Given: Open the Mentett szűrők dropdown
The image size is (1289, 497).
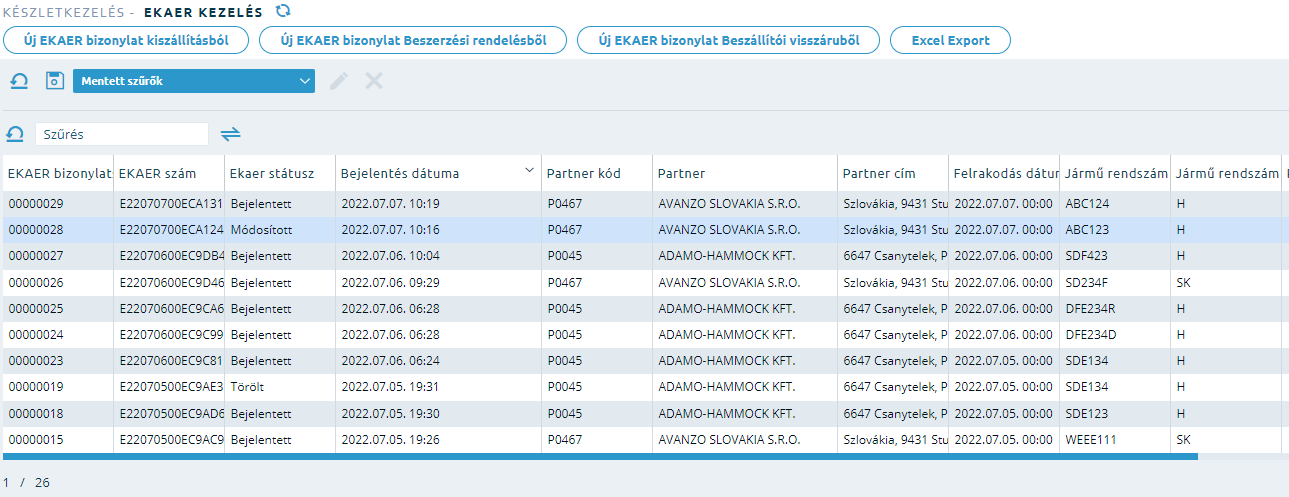Looking at the screenshot, I should [194, 82].
